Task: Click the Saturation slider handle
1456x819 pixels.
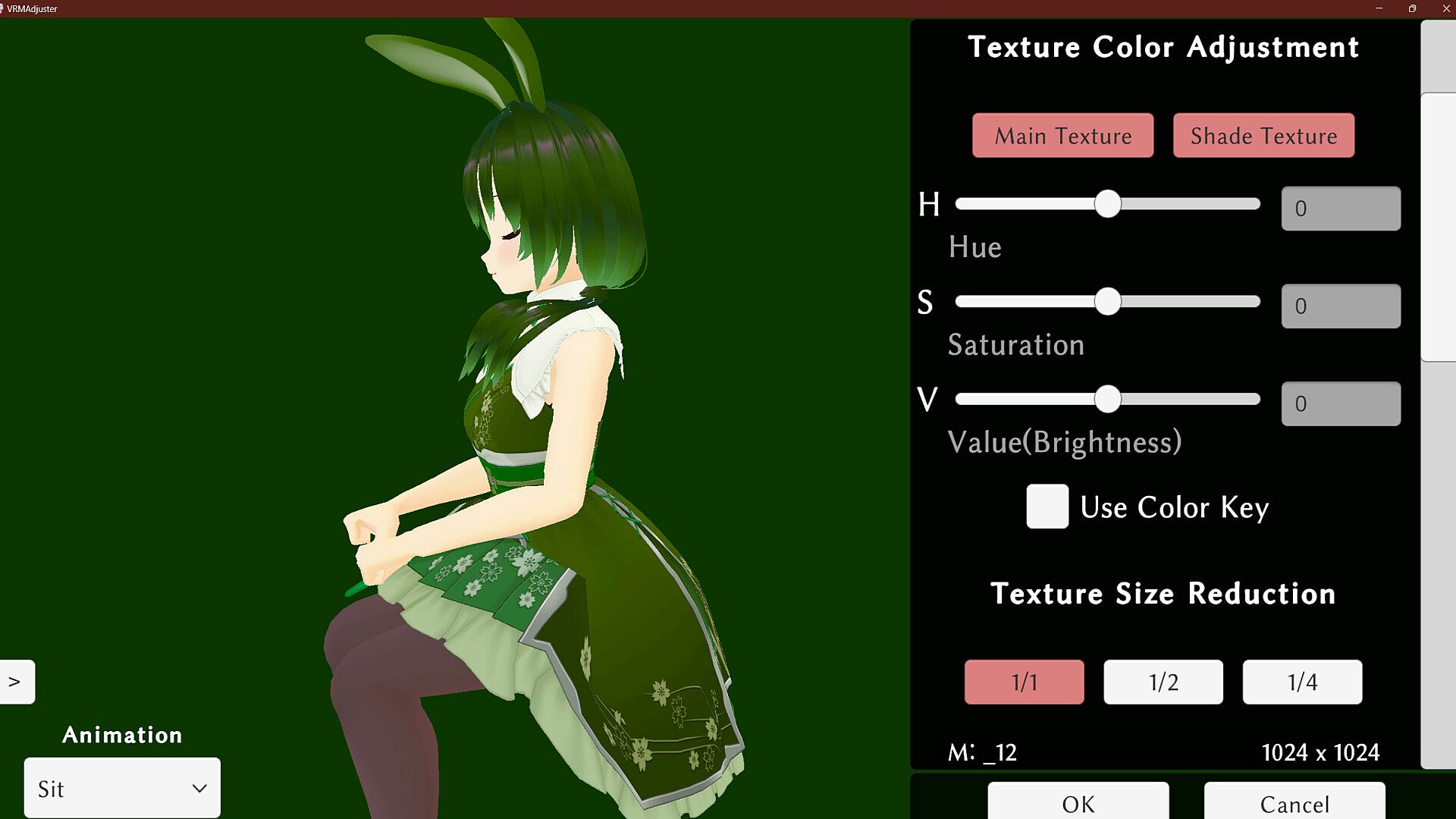Action: click(x=1107, y=302)
